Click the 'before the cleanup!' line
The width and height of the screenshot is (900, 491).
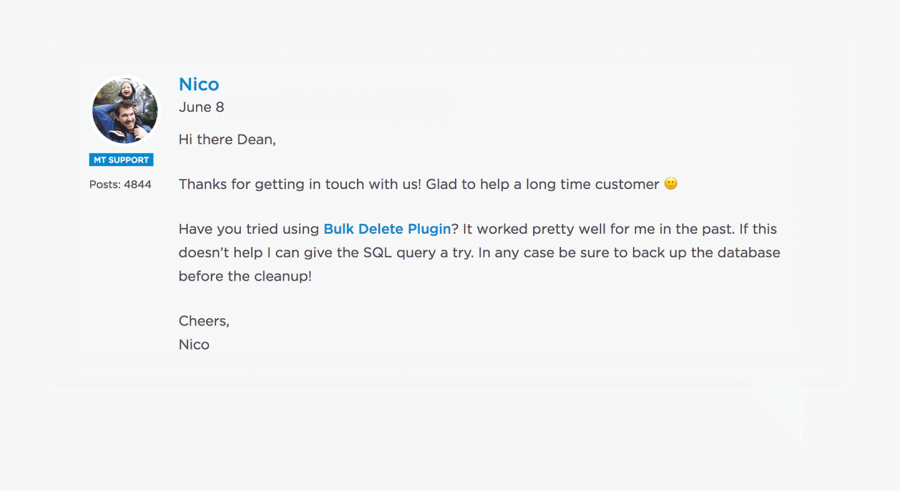click(245, 276)
